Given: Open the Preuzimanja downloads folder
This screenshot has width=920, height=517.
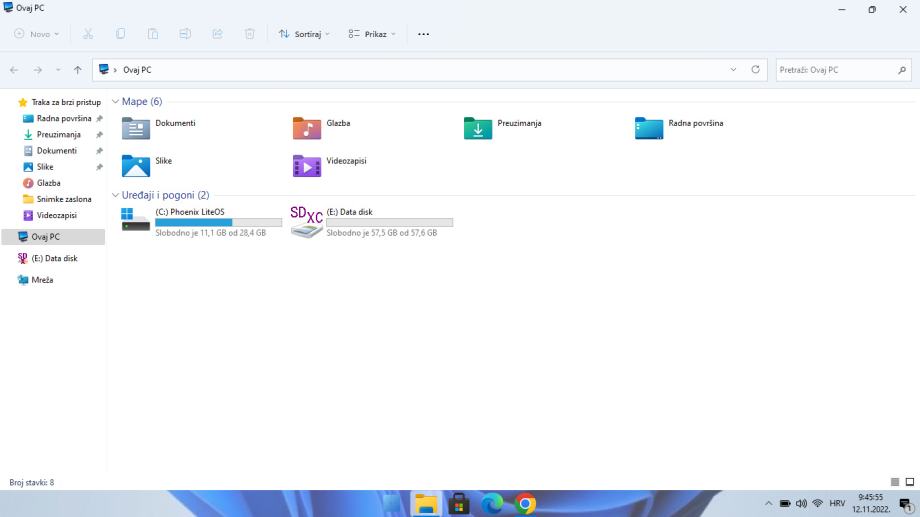Looking at the screenshot, I should tap(478, 128).
